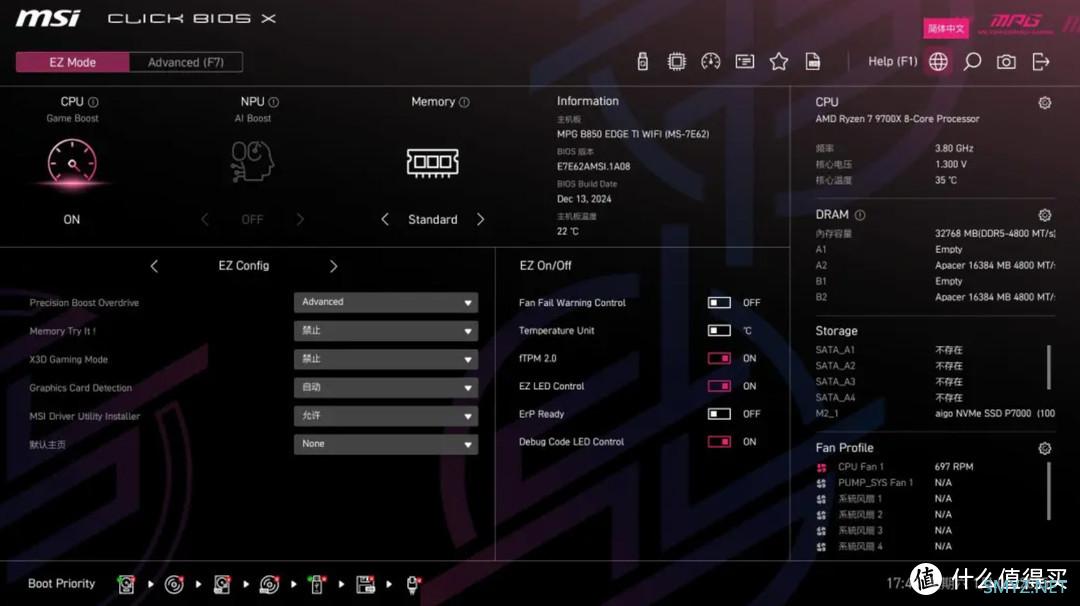Open Graphics Card Detection dropdown
Screen dimensions: 1080x606
point(386,388)
